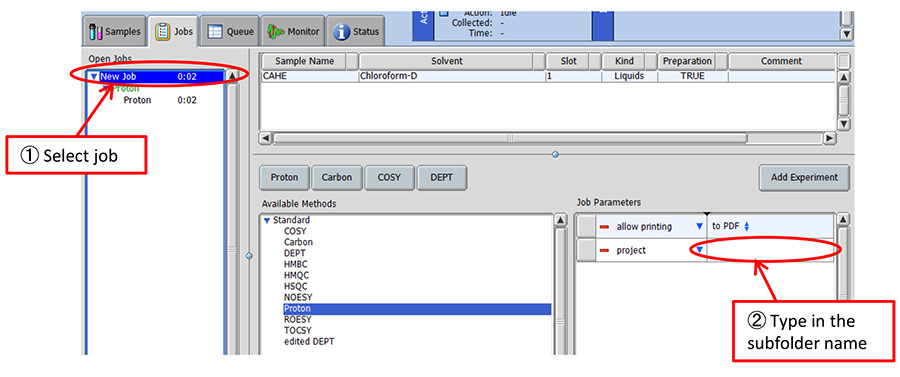Screen dimensions: 900x377
Task: Click the row handle beside project
Action: 586,251
